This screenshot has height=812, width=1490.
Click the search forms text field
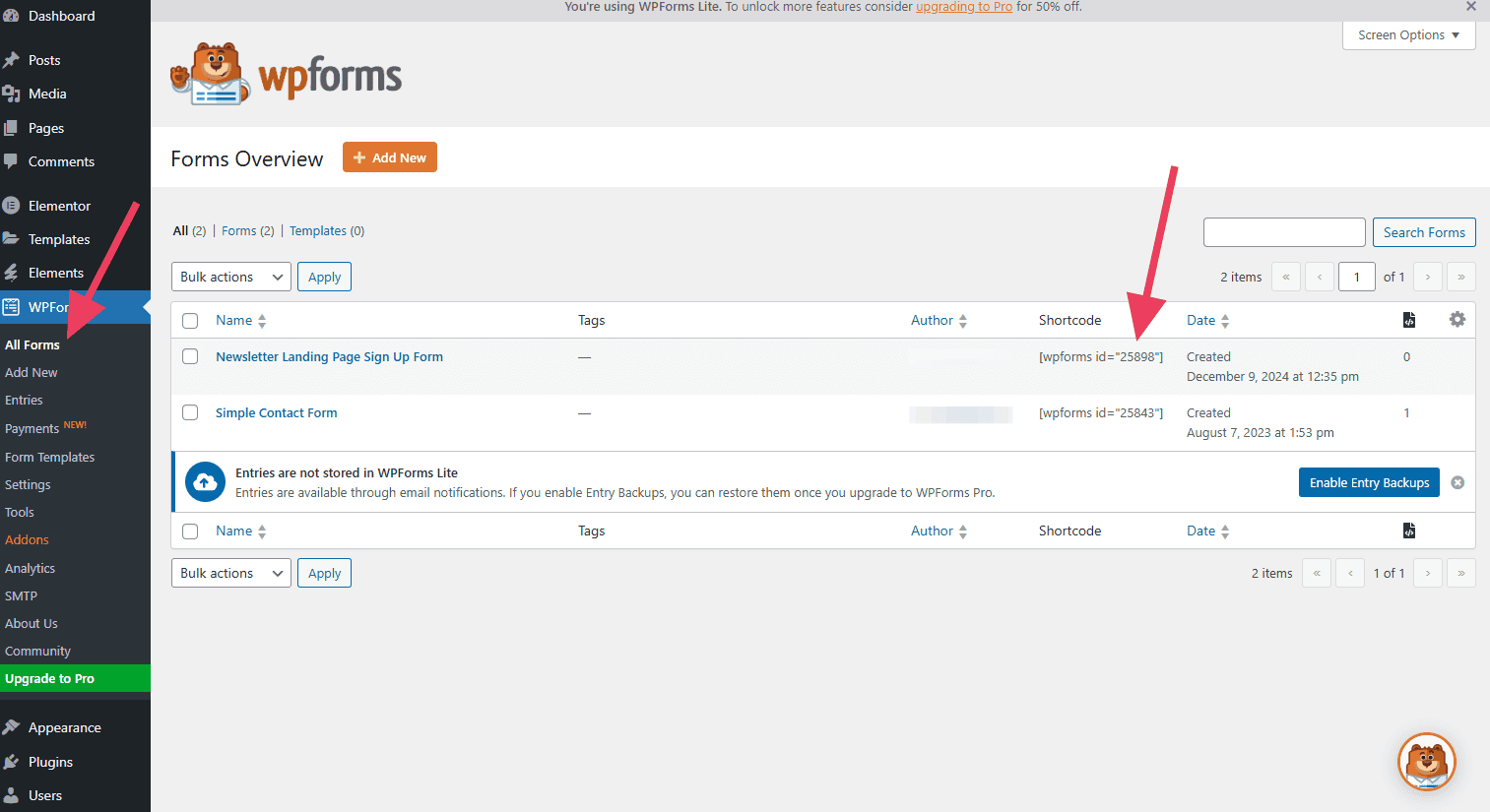tap(1284, 232)
